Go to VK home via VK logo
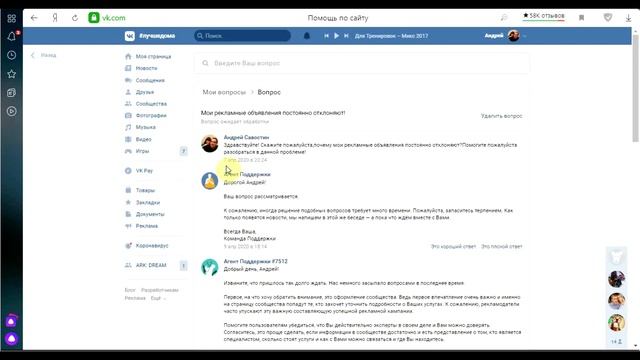Viewport: 640px width, 360px height. click(129, 36)
